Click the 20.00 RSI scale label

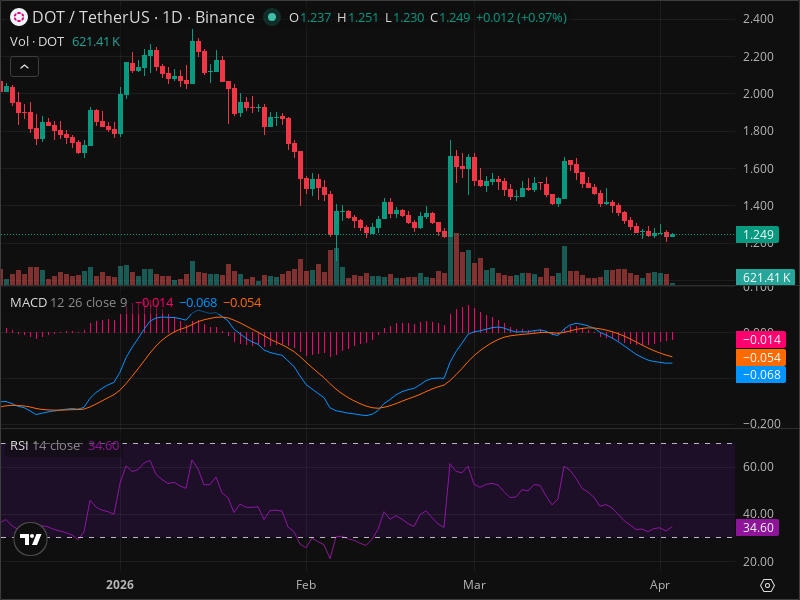(x=758, y=562)
